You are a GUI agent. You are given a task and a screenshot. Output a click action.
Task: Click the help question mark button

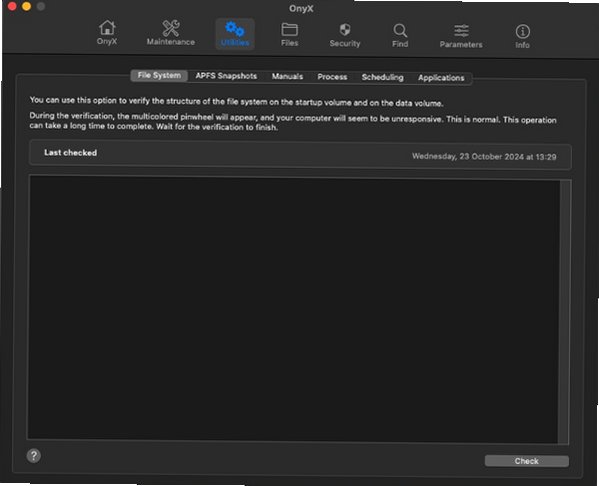coord(34,455)
